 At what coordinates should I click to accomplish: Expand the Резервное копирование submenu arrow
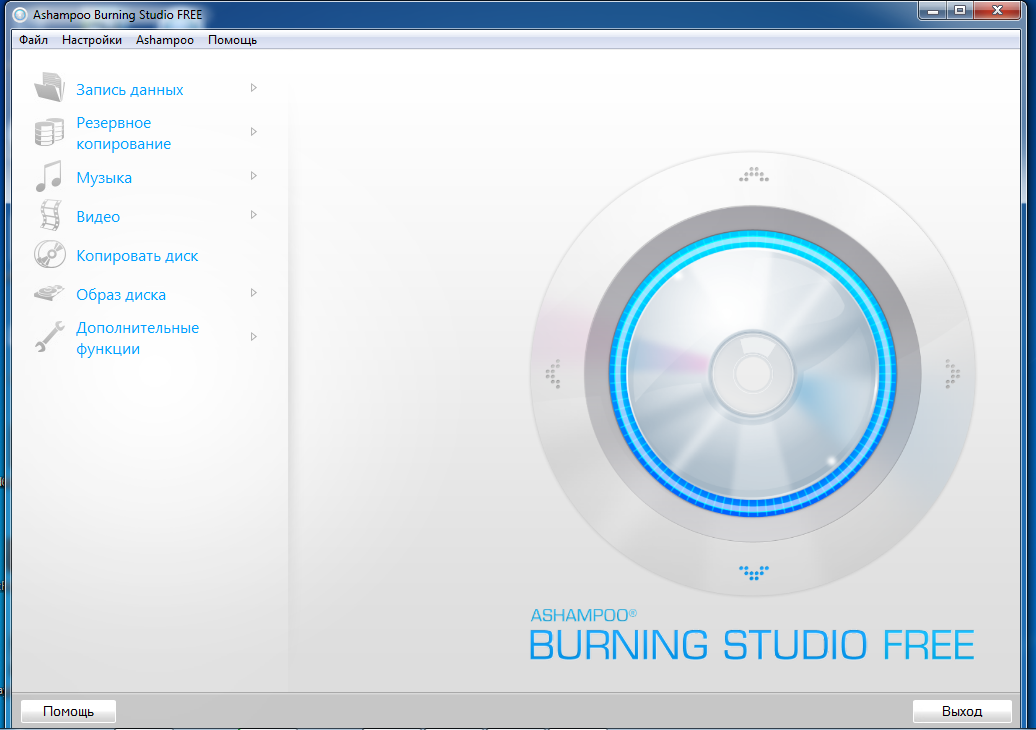254,132
